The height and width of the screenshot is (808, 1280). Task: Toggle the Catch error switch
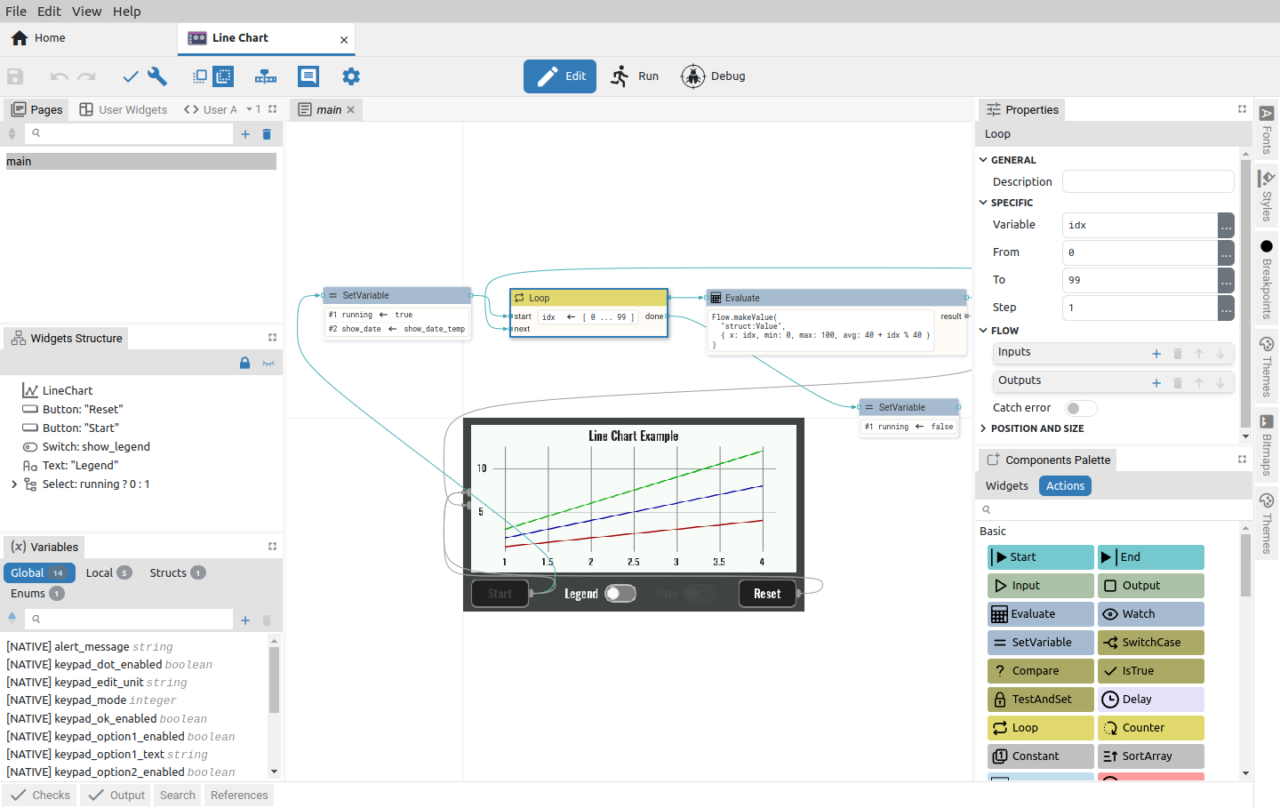pyautogui.click(x=1080, y=408)
